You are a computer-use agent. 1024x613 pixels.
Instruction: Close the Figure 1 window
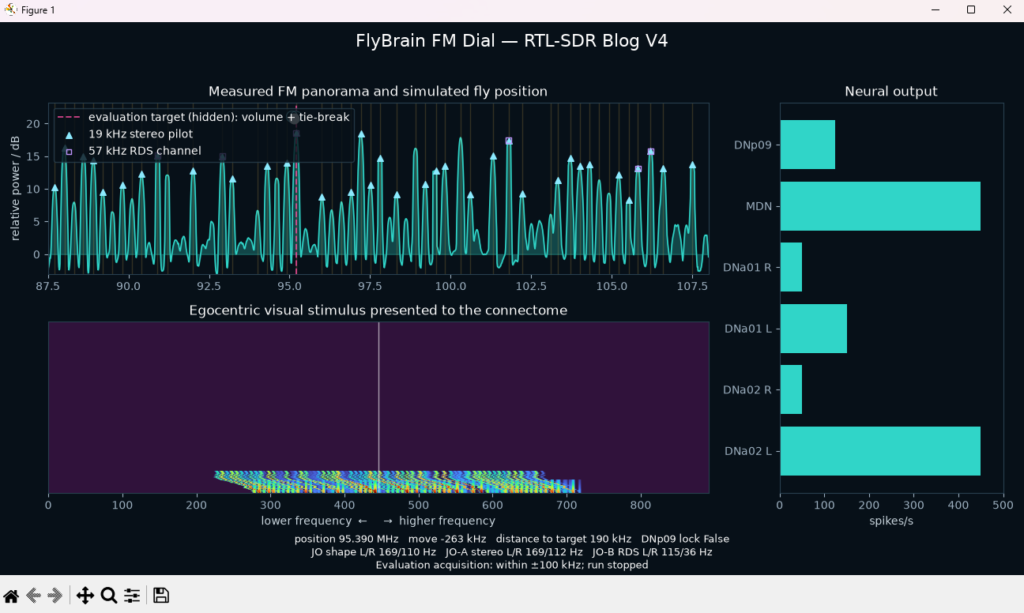click(x=1007, y=10)
